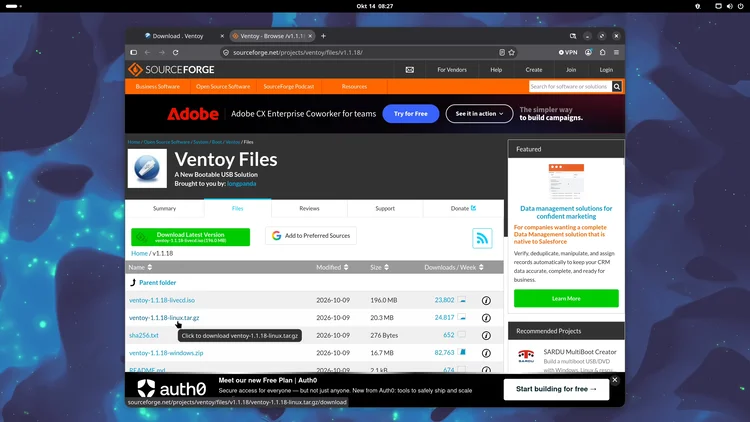The height and width of the screenshot is (422, 750).
Task: Show info icon for ventoy-1.1.18-linux.tar.gz
Action: 486,318
